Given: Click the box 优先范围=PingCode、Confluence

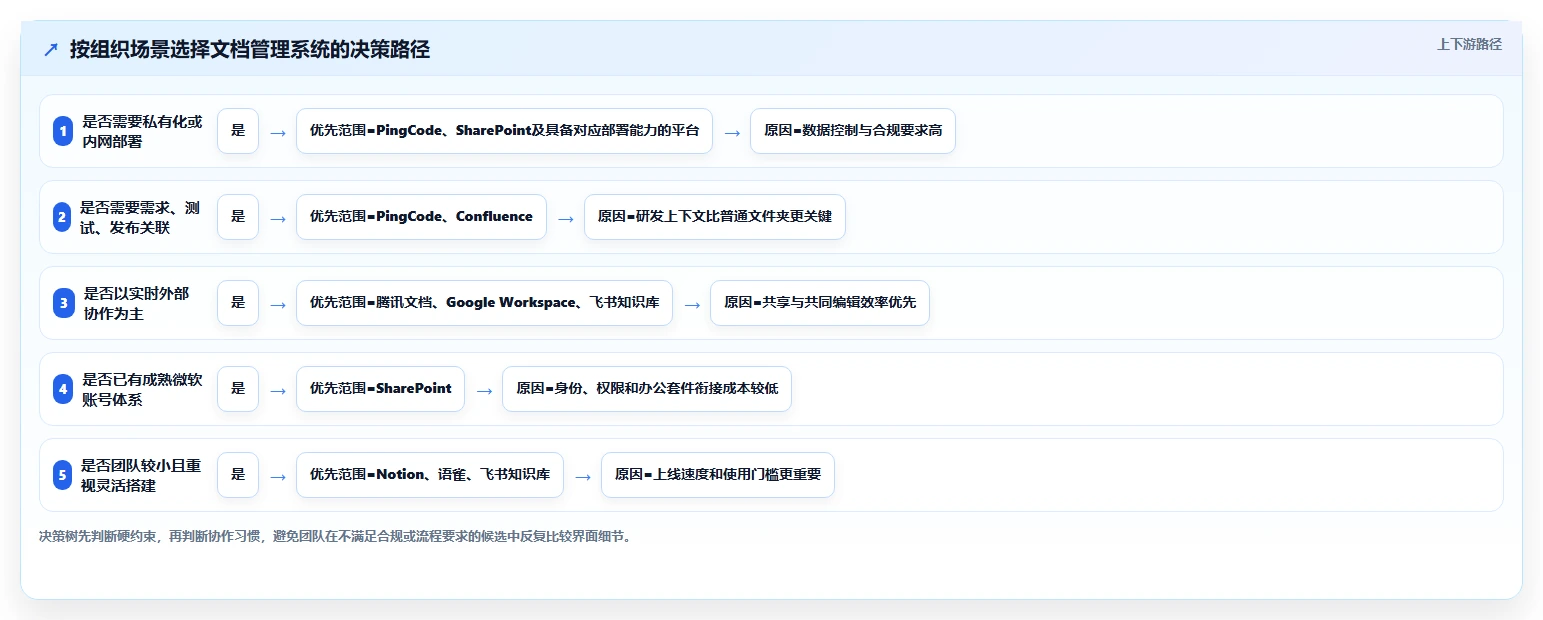Looking at the screenshot, I should point(421,217).
